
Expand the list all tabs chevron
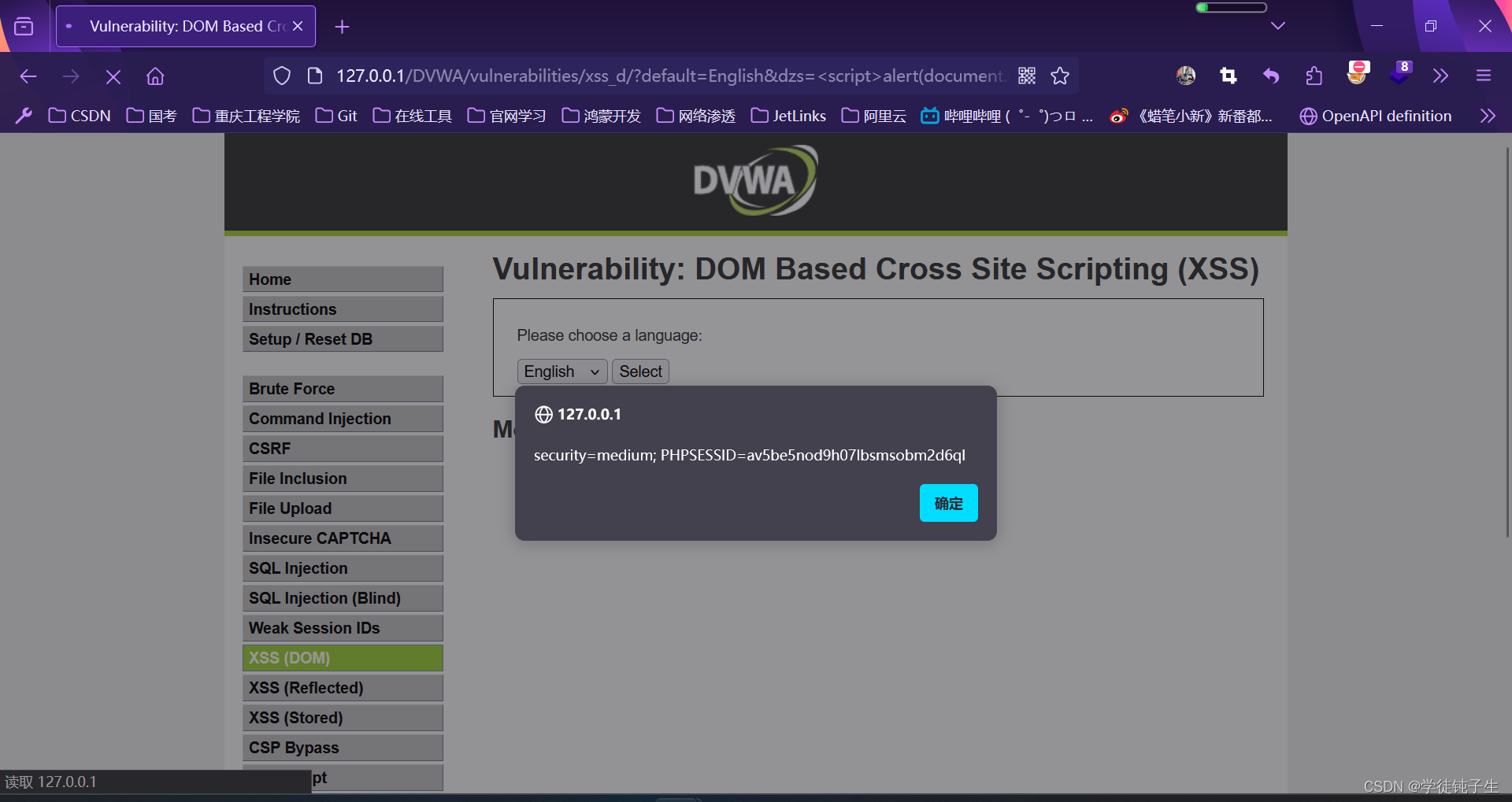(x=1278, y=26)
